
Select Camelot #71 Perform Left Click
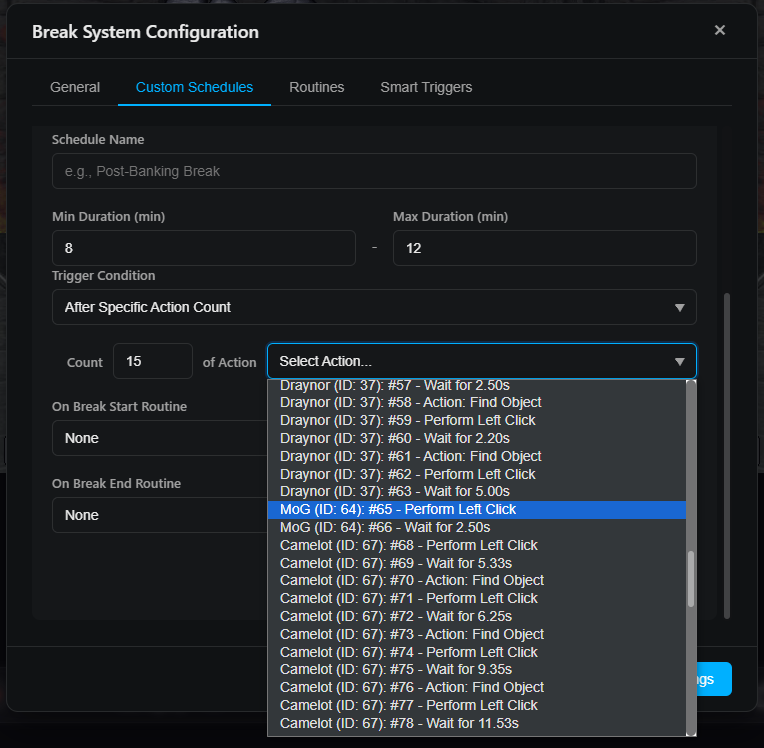[477, 598]
